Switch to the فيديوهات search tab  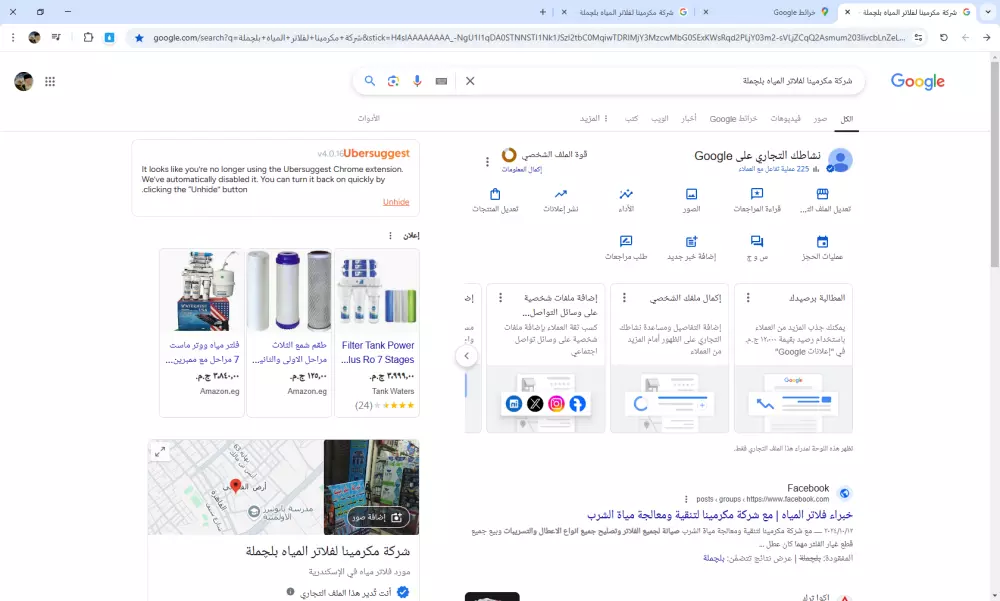coord(783,118)
